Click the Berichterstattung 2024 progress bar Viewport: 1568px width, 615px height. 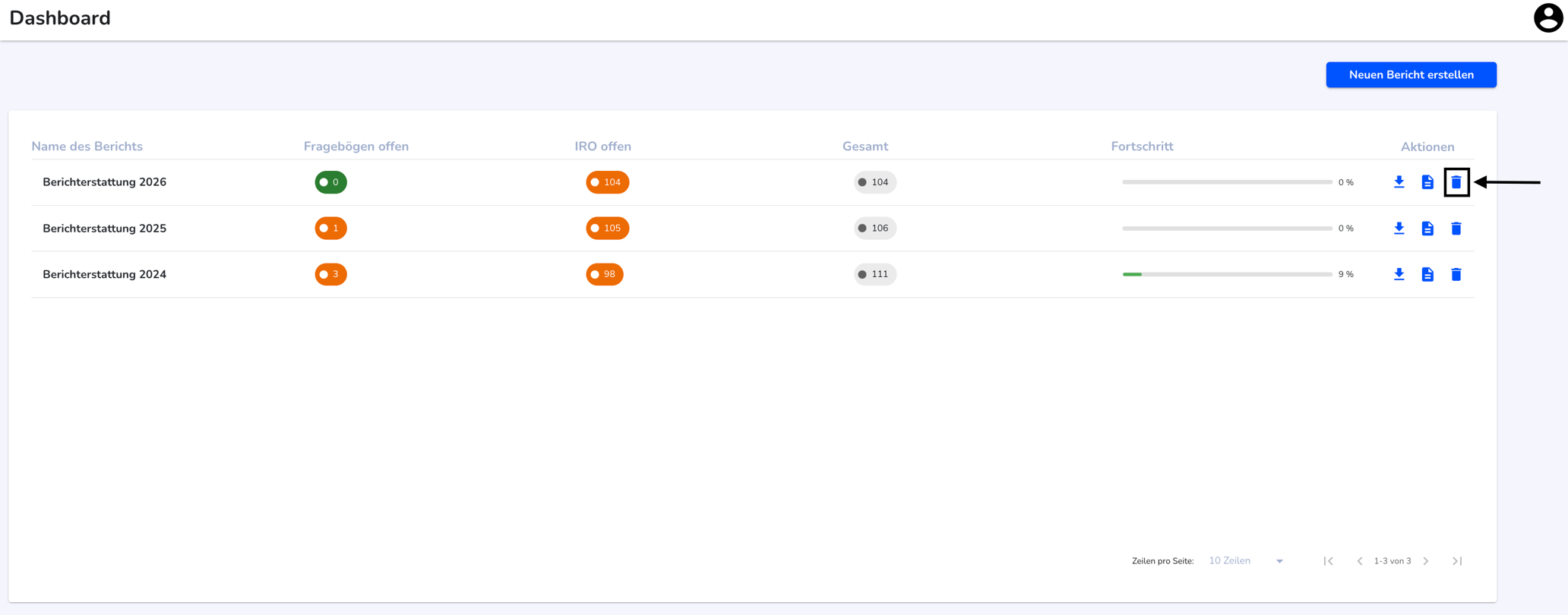(x=1227, y=274)
